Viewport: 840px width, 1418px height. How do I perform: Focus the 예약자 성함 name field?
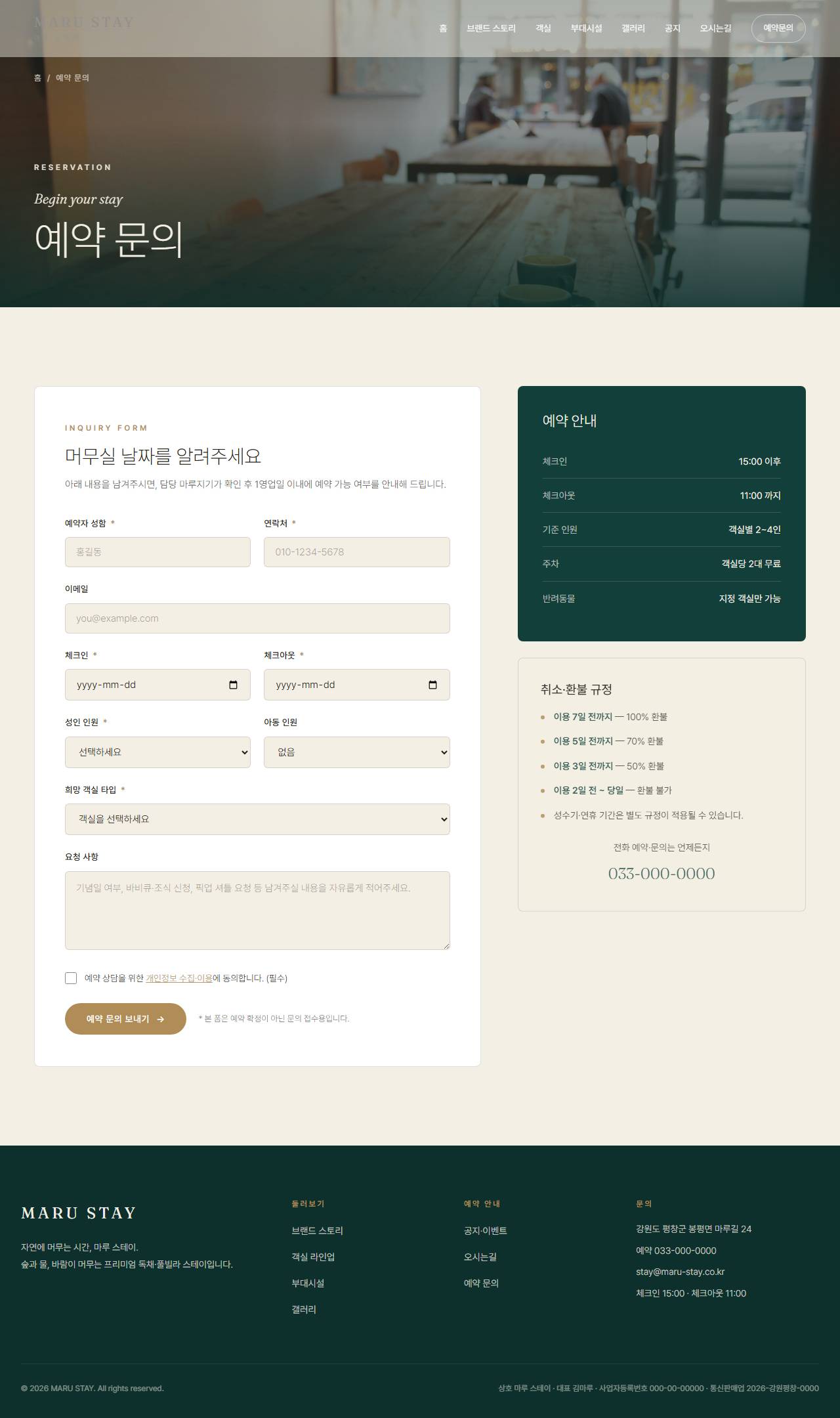coord(157,552)
